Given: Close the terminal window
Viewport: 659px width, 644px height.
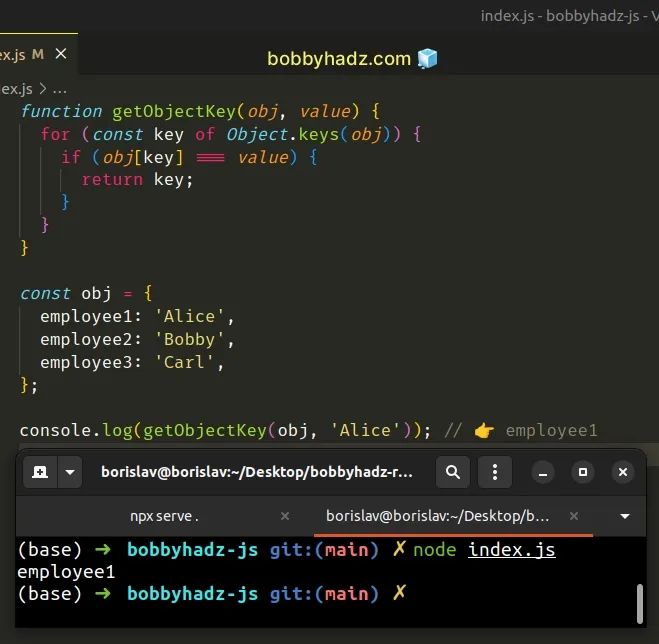Looking at the screenshot, I should coord(623,472).
